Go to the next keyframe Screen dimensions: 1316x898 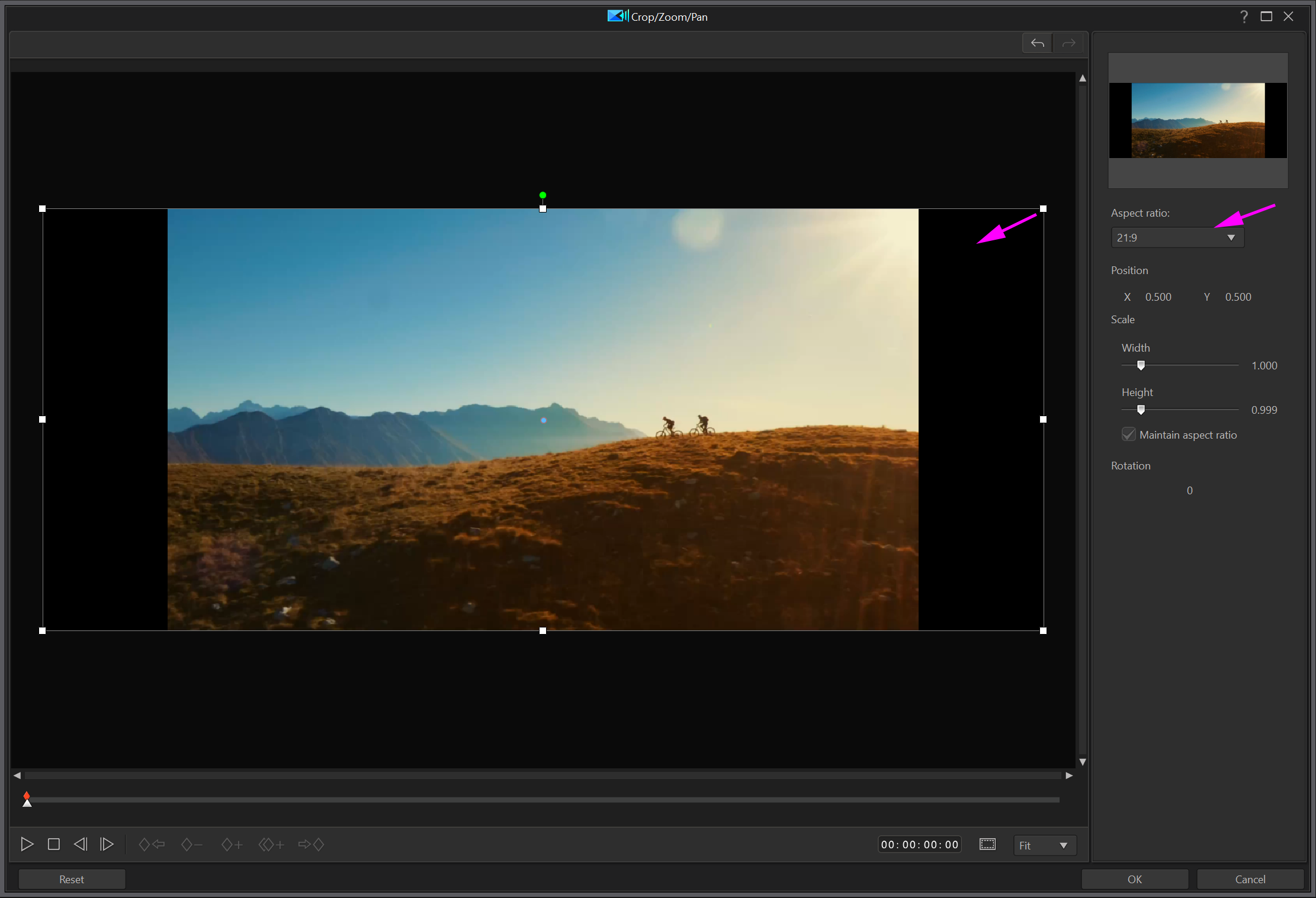311,845
